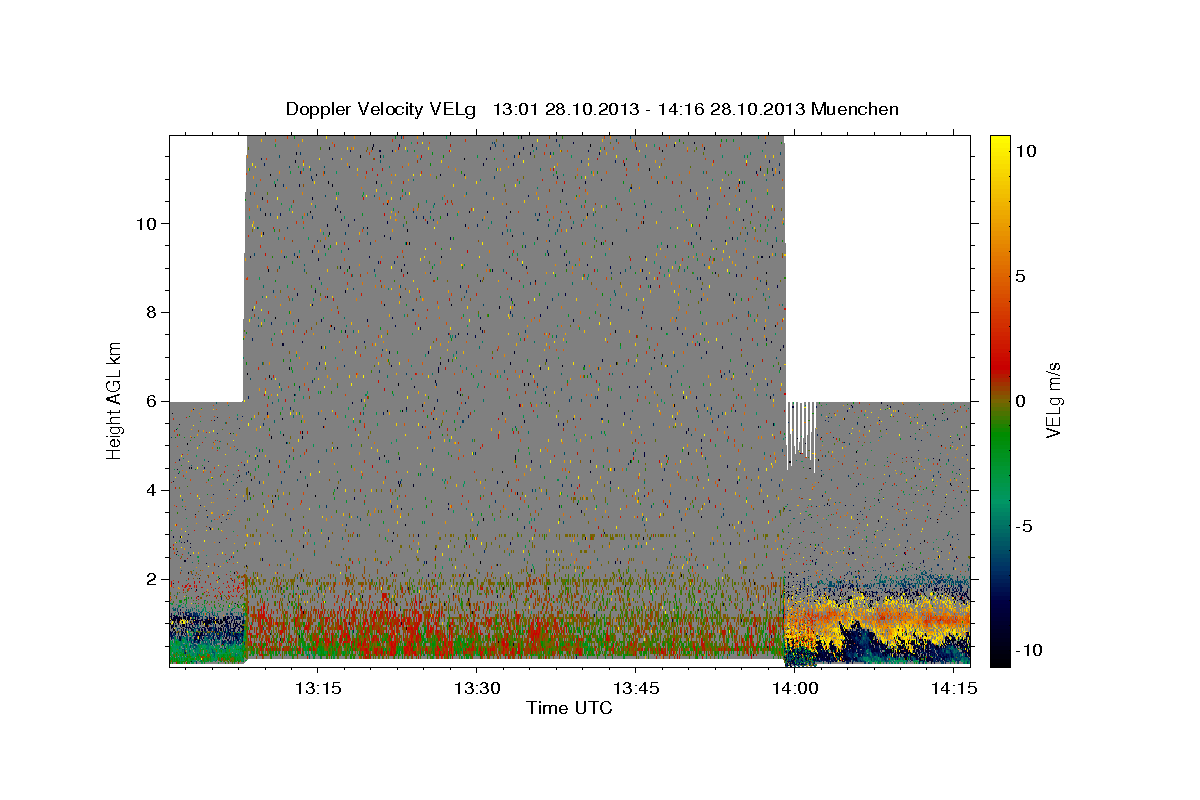Viewport: 1200px width, 800px height.
Task: Click the height axis label '8'
Action: point(150,312)
